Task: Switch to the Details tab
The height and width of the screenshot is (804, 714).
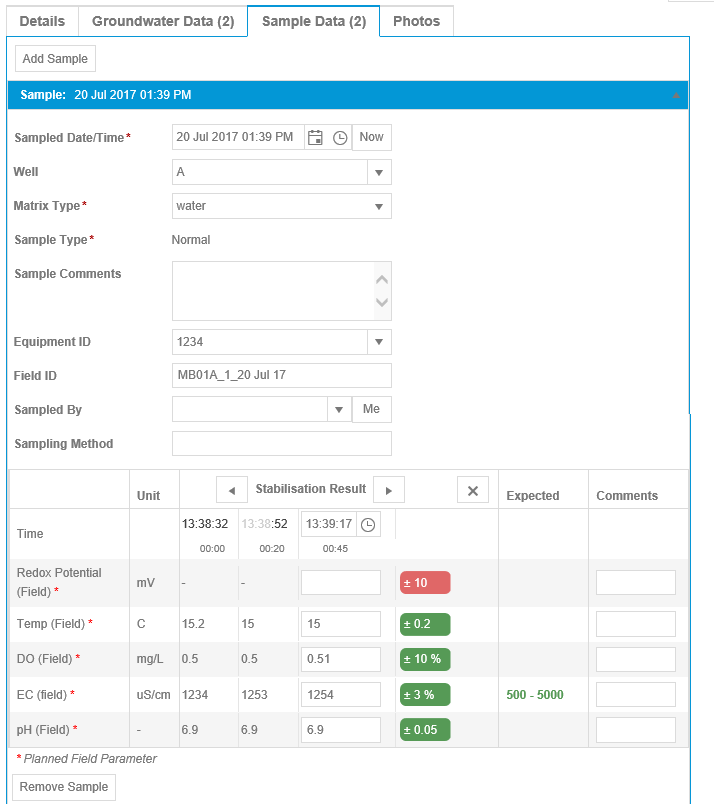Action: click(42, 21)
